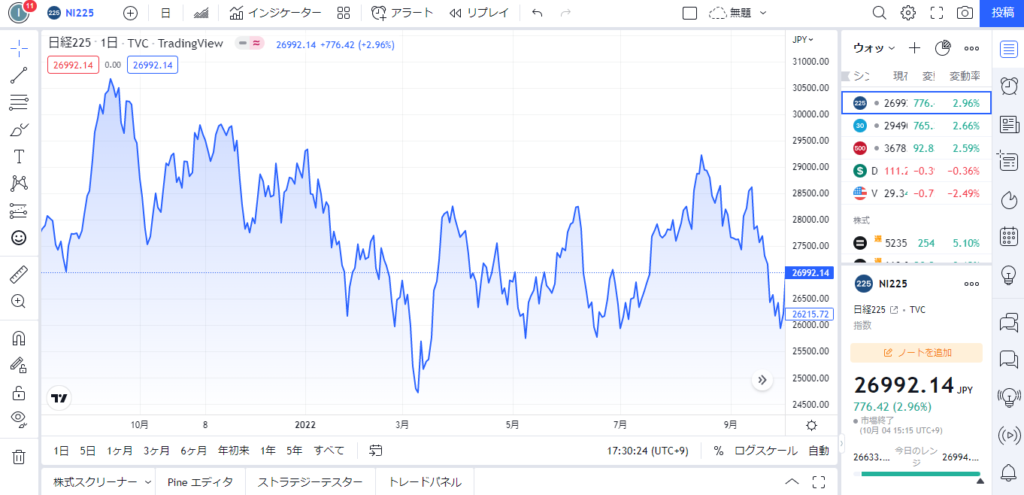Select the trend line drawing tool
The image size is (1024, 495).
coord(19,75)
